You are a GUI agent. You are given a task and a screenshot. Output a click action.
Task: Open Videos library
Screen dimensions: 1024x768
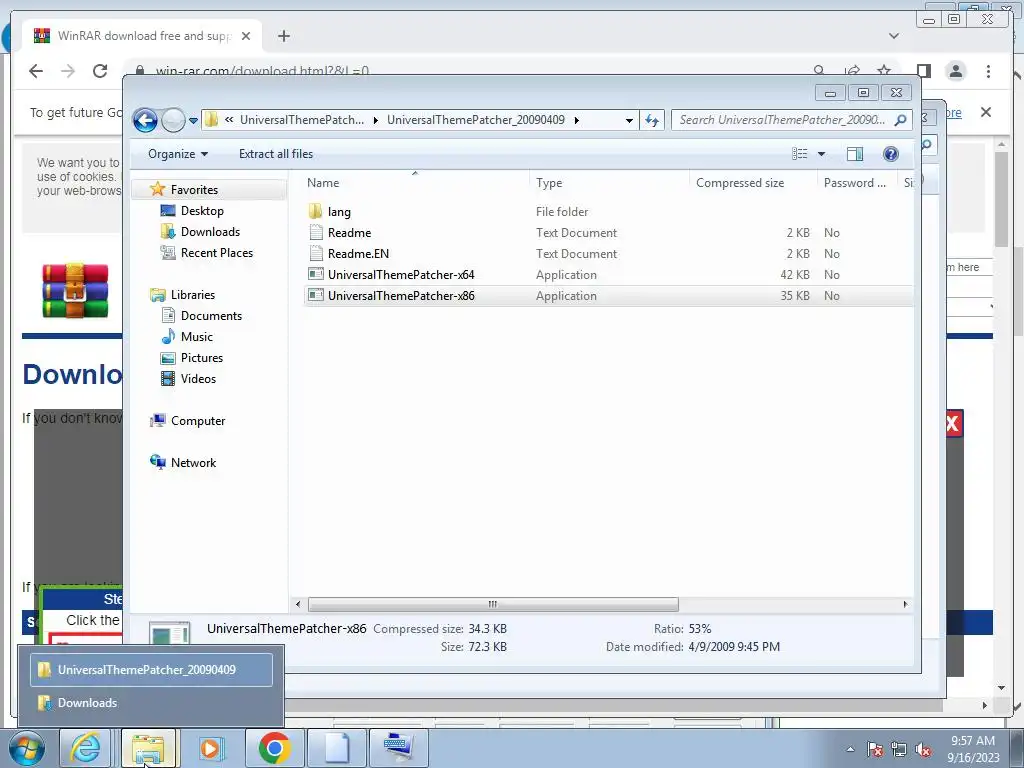coord(198,379)
